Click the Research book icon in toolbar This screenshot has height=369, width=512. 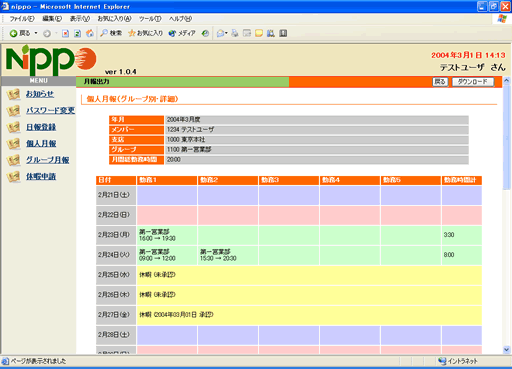click(283, 33)
